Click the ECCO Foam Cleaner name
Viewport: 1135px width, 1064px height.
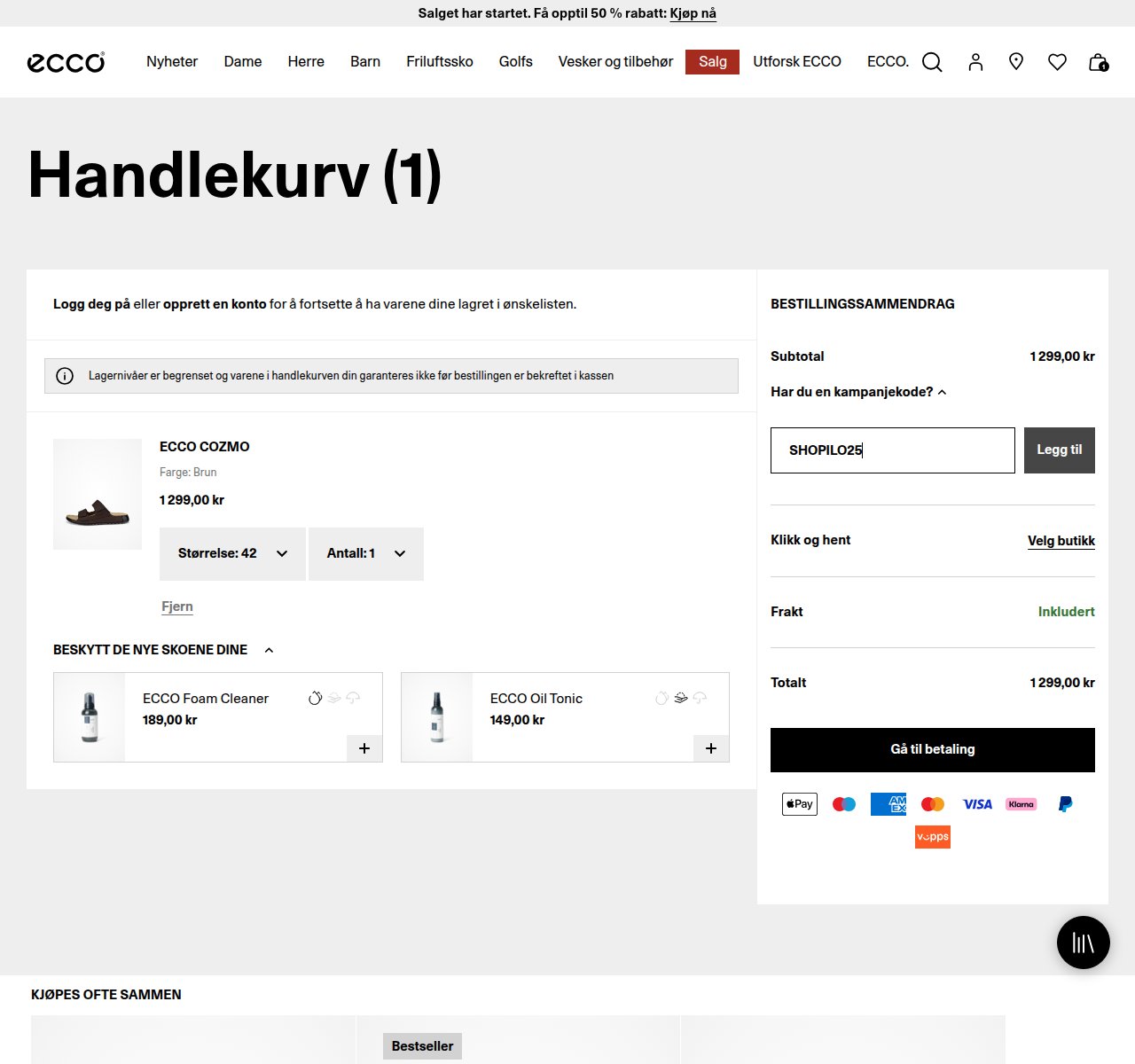click(206, 699)
